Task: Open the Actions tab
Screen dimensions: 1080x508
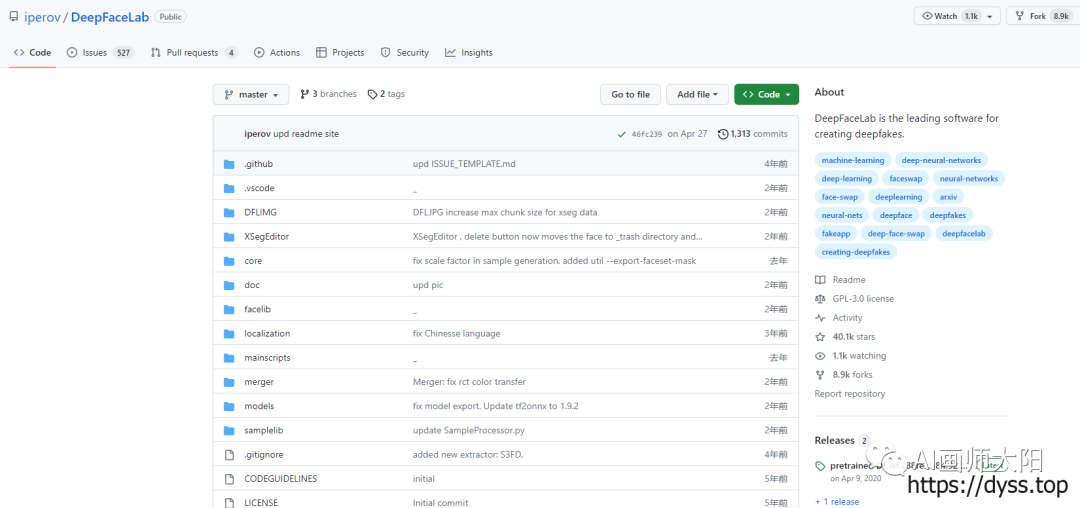Action: pyautogui.click(x=277, y=52)
